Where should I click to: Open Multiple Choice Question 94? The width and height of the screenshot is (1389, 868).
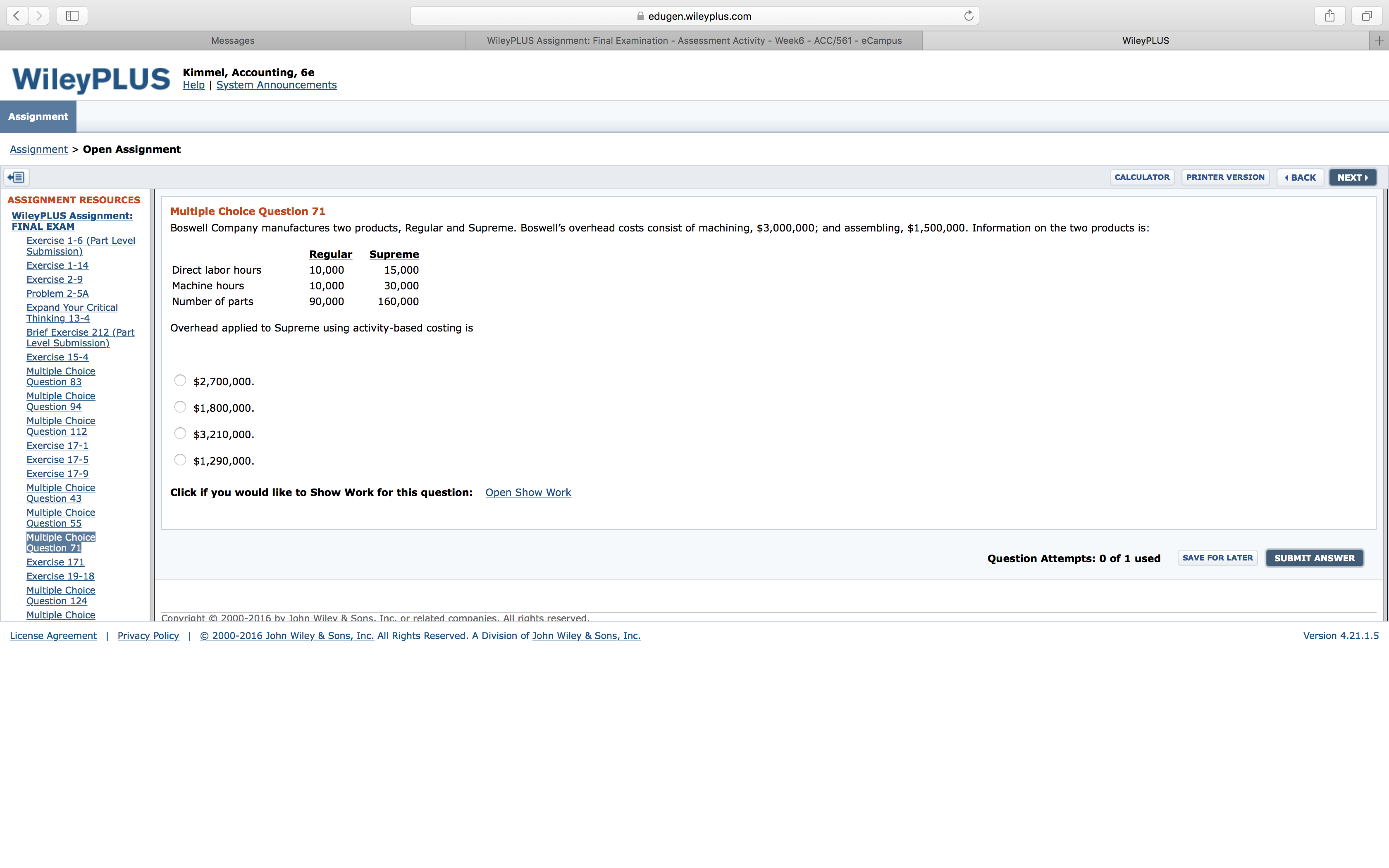(61, 401)
